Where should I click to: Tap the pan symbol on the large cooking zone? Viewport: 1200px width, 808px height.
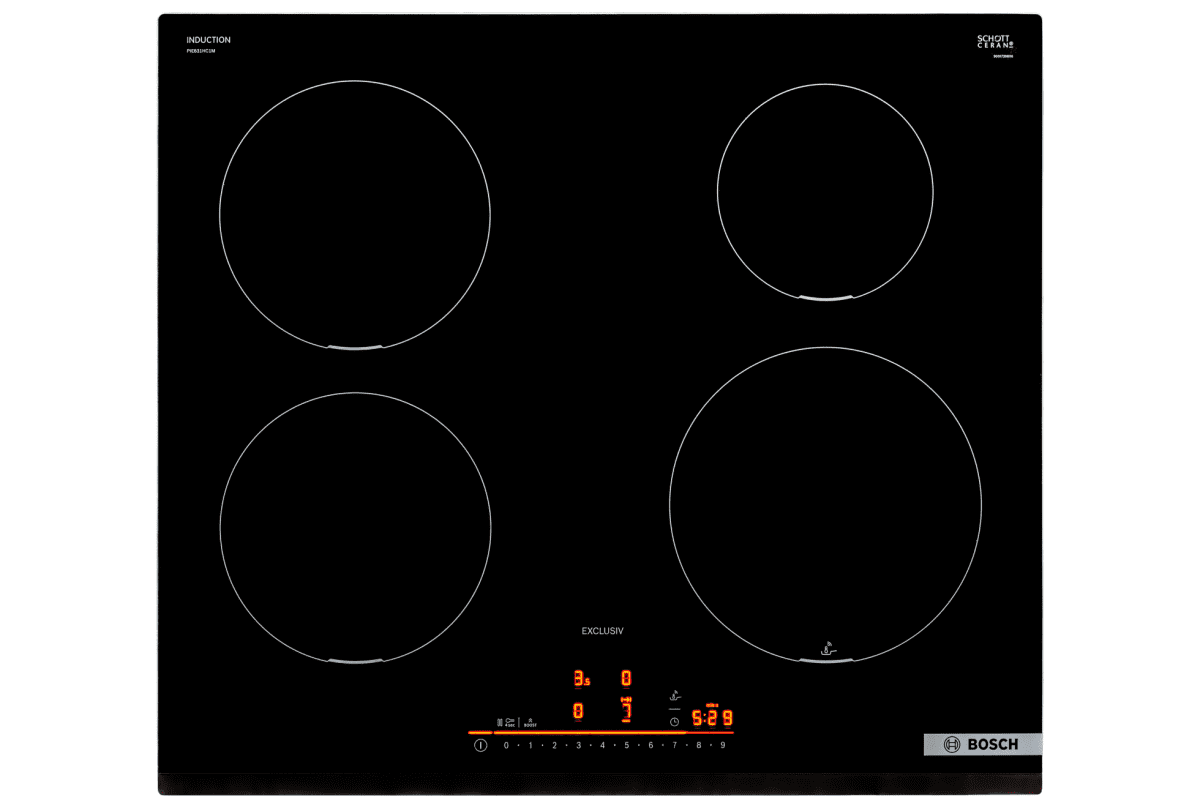pos(826,648)
